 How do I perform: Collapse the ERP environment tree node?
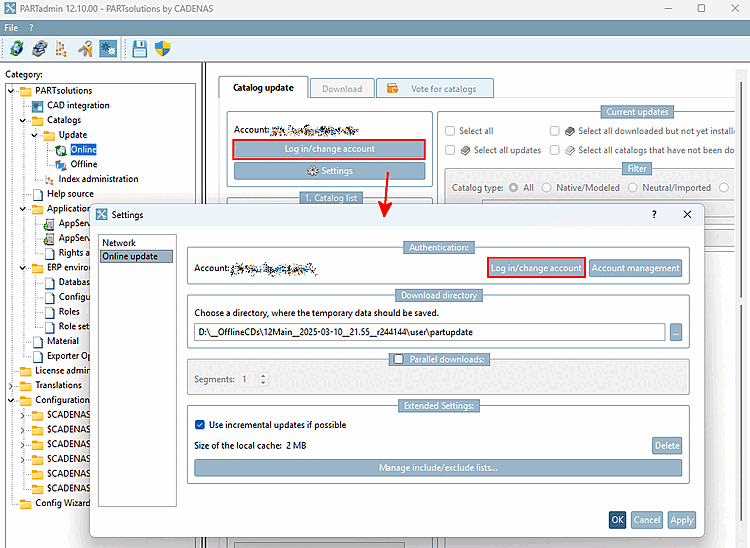point(22,267)
